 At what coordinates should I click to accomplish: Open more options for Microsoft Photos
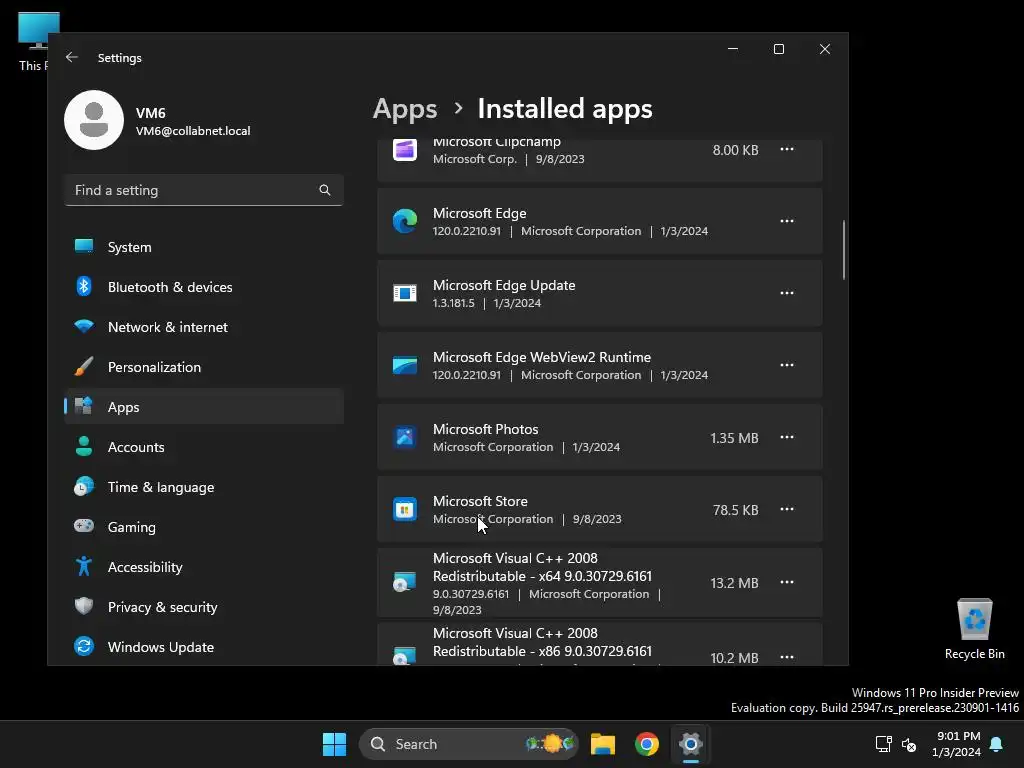(787, 437)
